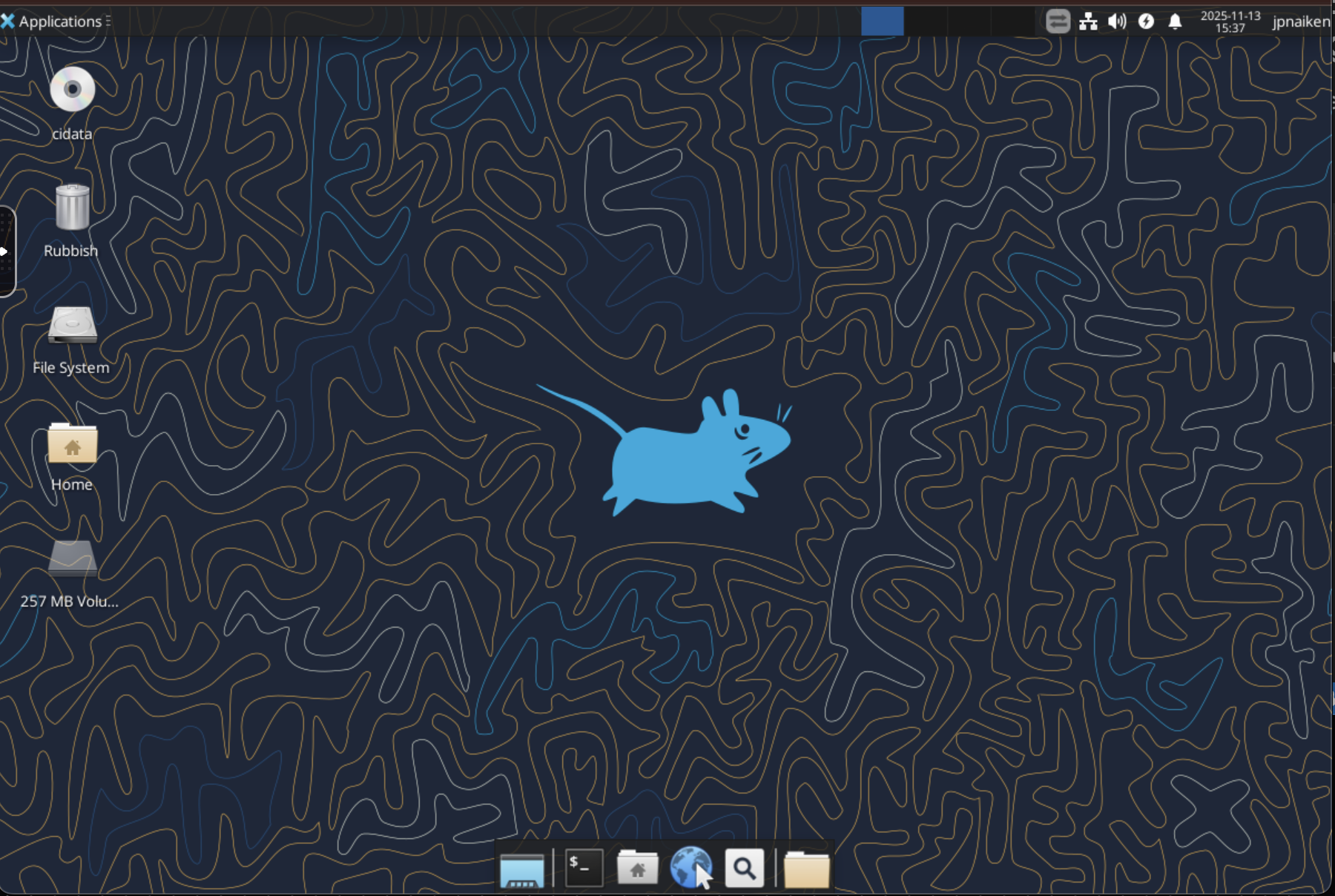The height and width of the screenshot is (896, 1335).
Task: Click the network status tray icon
Action: tap(1090, 21)
